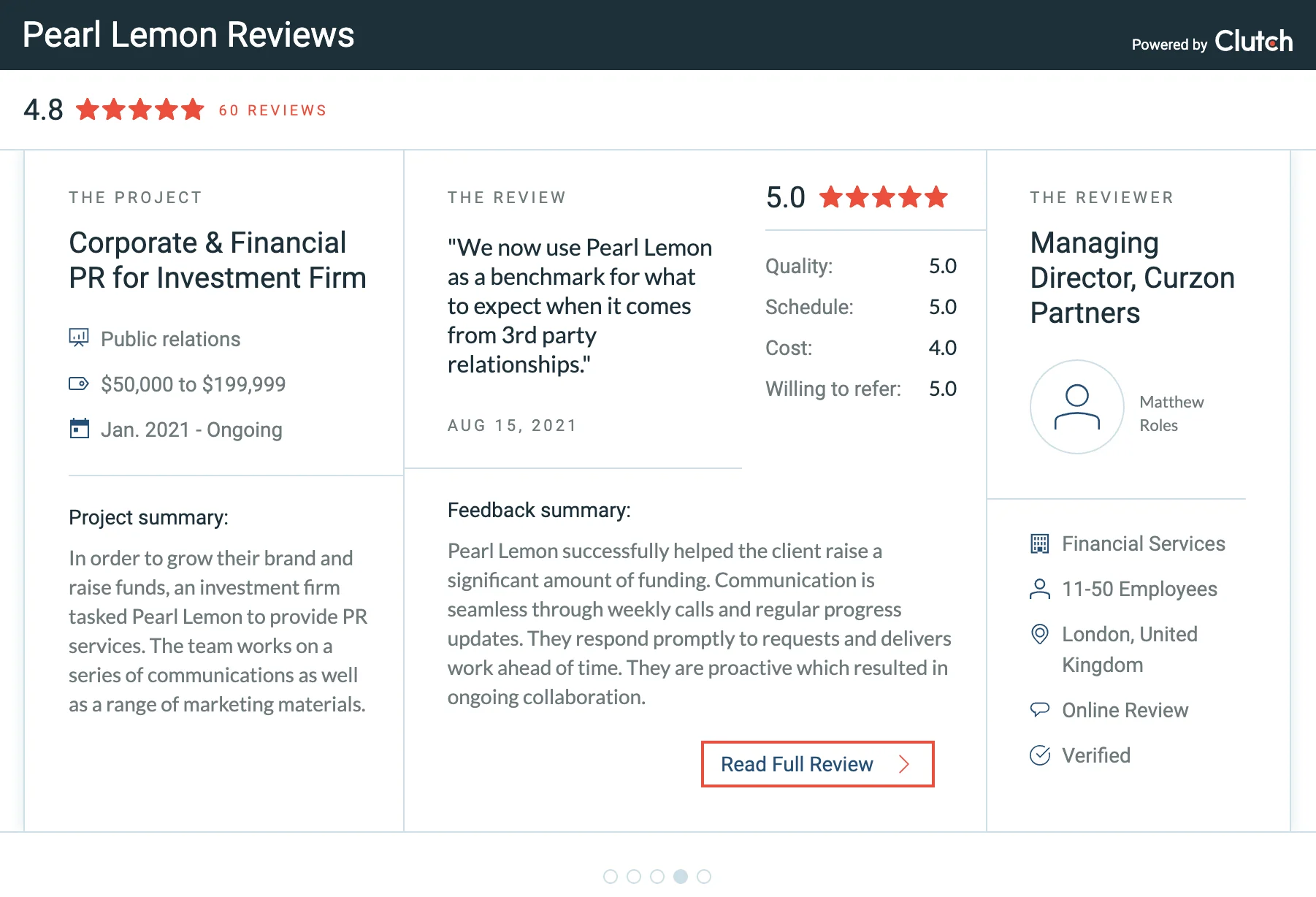Click the Cost 4.0 score row
The width and height of the screenshot is (1316, 897).
(861, 348)
